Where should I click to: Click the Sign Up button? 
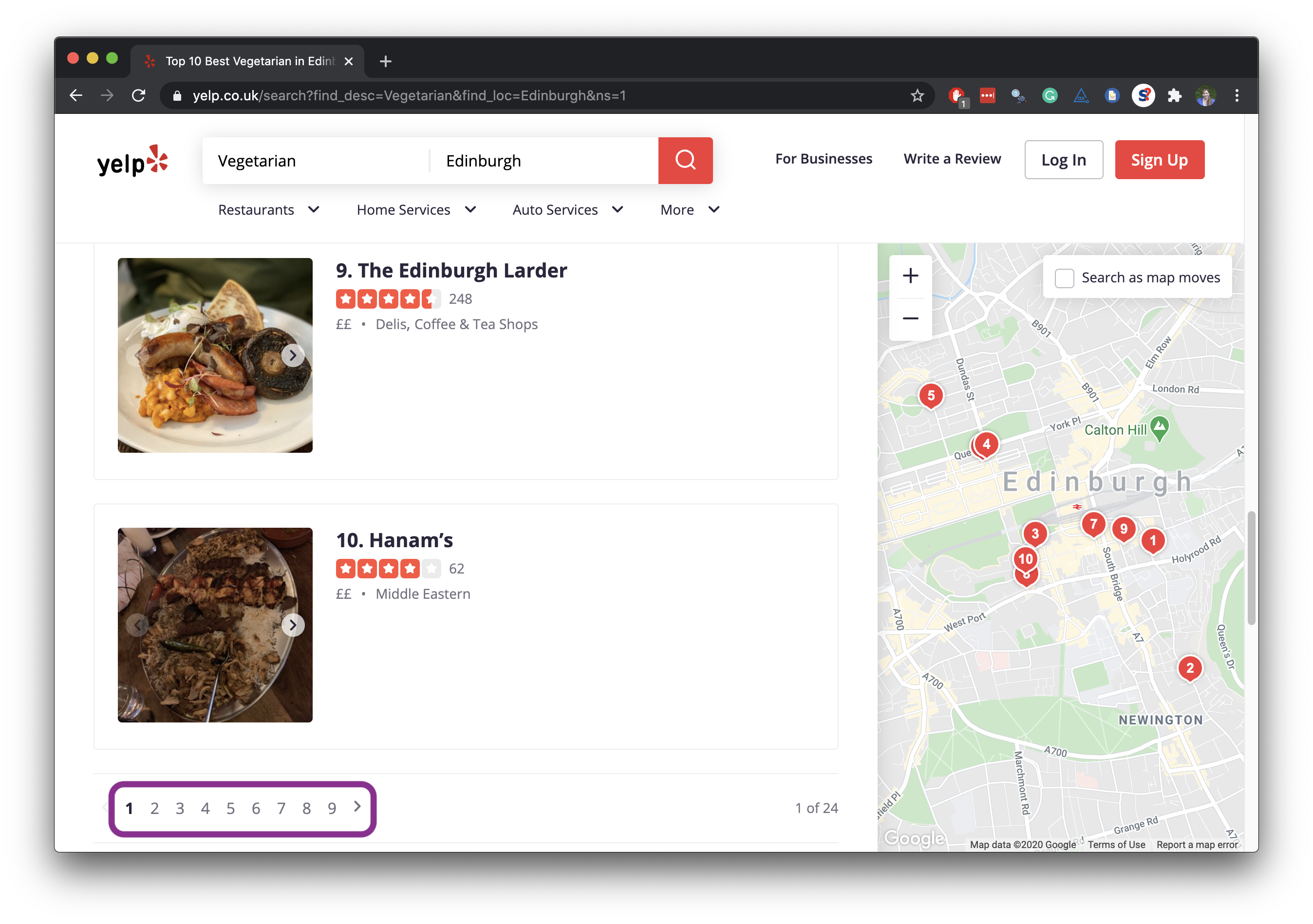pyautogui.click(x=1159, y=160)
